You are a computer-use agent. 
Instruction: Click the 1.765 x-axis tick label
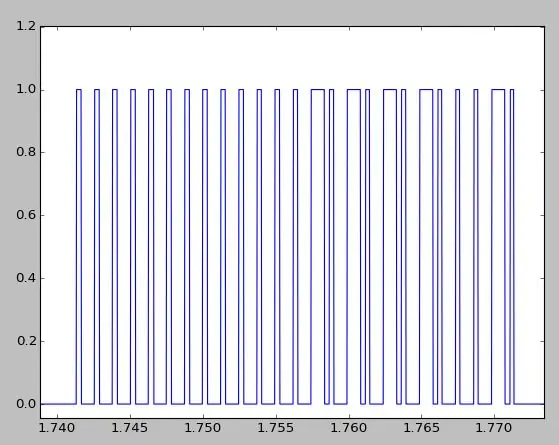coord(422,428)
